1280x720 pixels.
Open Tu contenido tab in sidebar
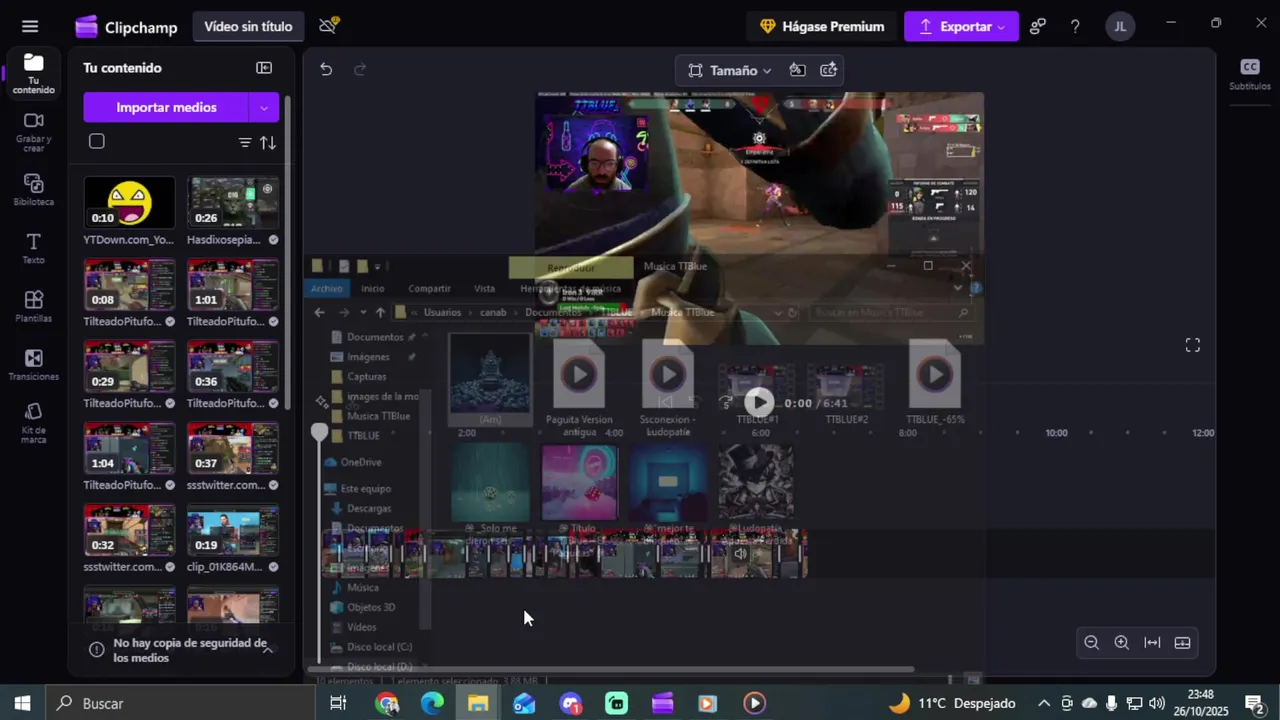34,73
